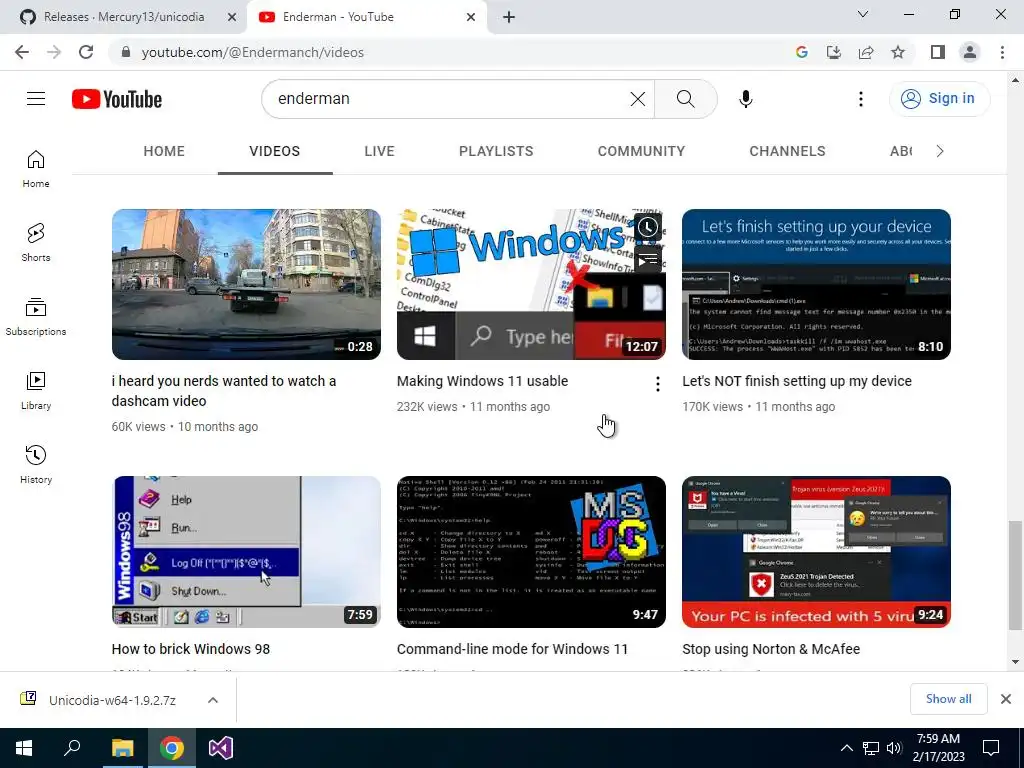Screen dimensions: 1024x768
Task: Focus the YouTube search box
Action: (451, 99)
